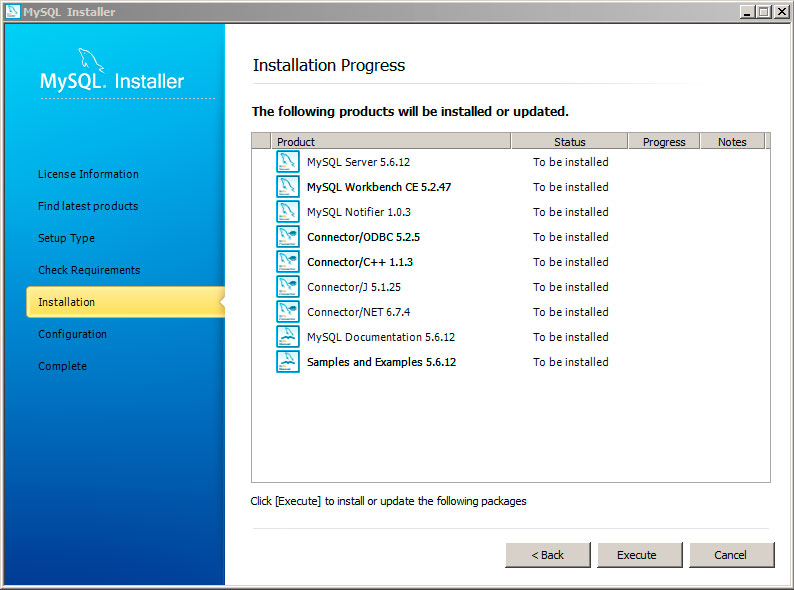
Task: Click the Status column header
Action: pyautogui.click(x=570, y=142)
